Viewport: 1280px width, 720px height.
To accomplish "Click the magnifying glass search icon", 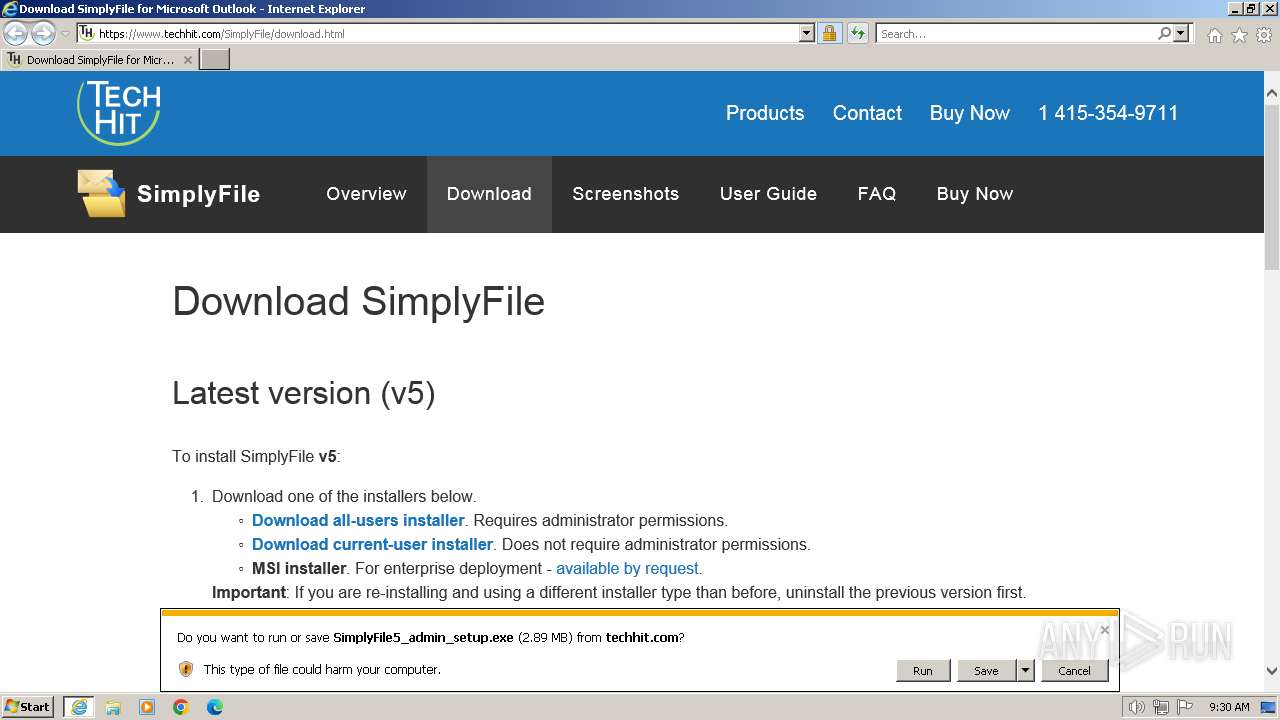I will click(x=1164, y=33).
